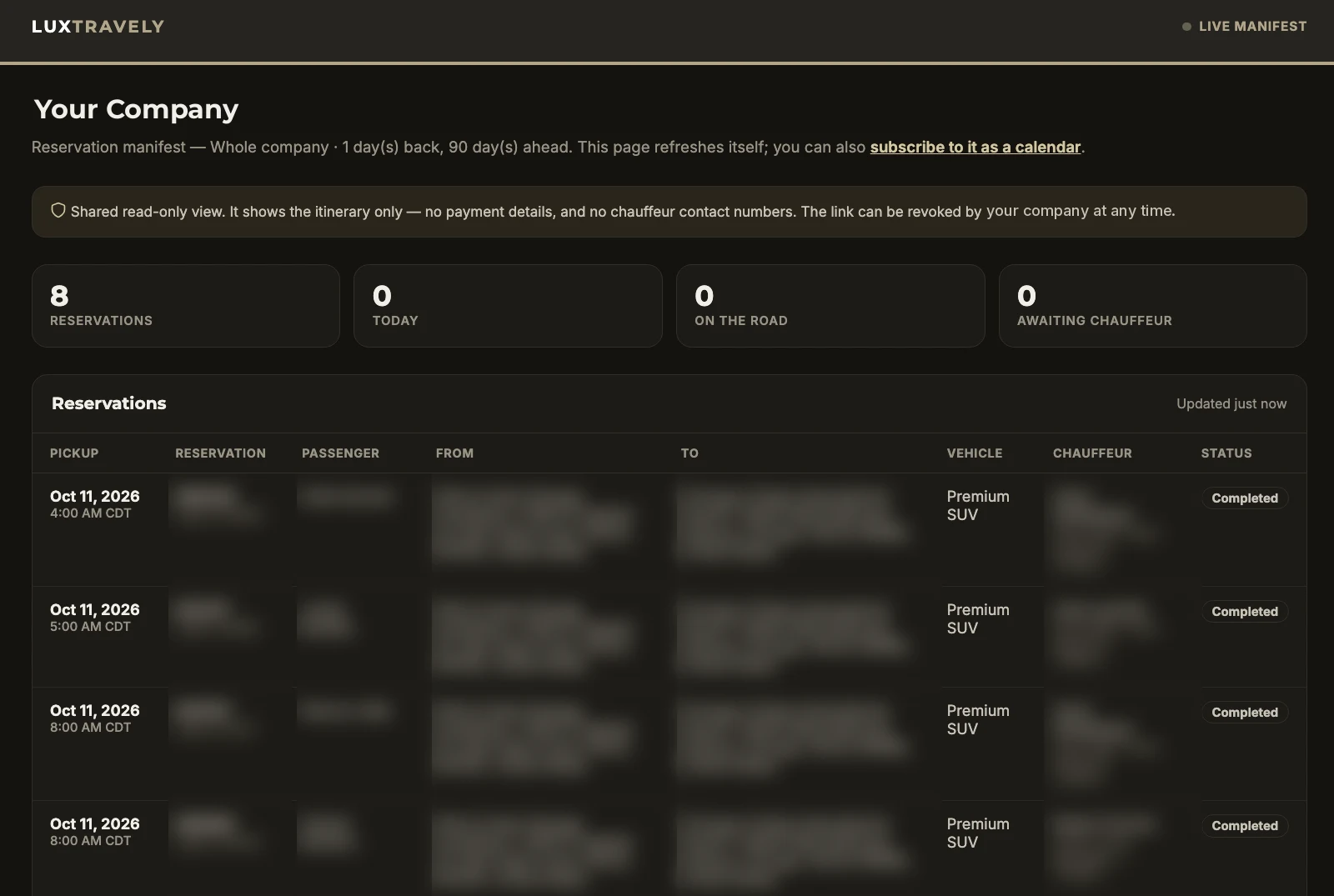Click the Status column header
The width and height of the screenshot is (1334, 896).
pyautogui.click(x=1226, y=453)
